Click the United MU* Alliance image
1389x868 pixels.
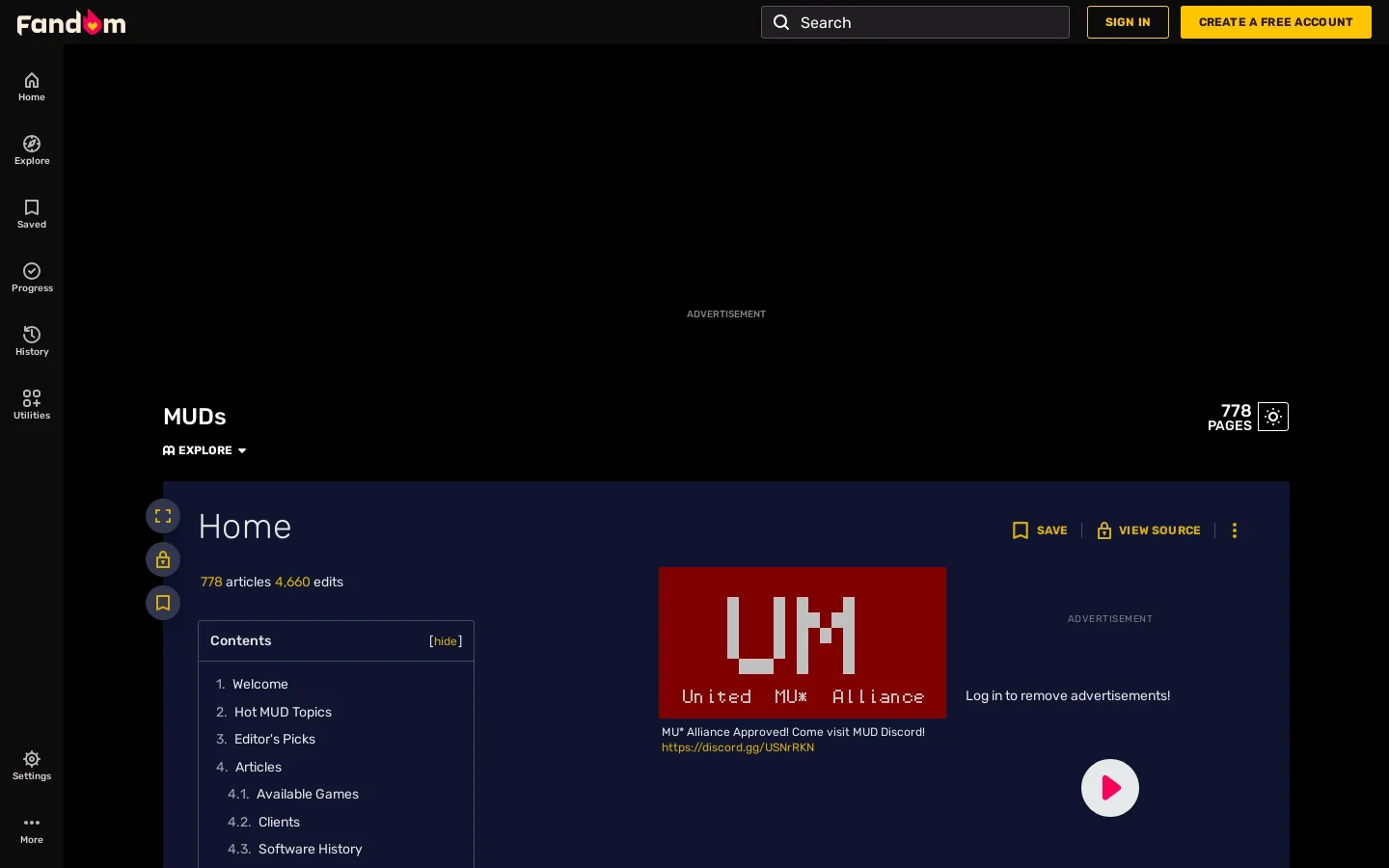click(x=803, y=642)
